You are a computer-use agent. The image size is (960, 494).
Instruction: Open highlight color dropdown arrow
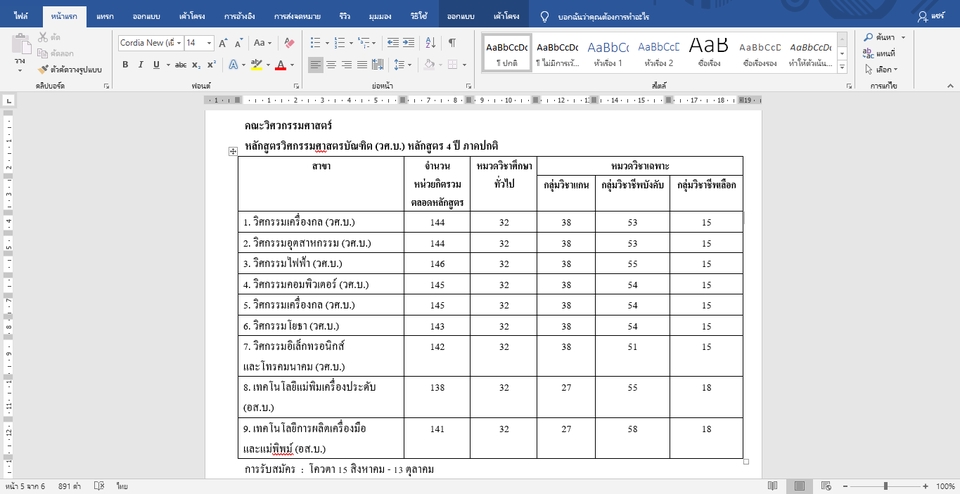pos(268,64)
